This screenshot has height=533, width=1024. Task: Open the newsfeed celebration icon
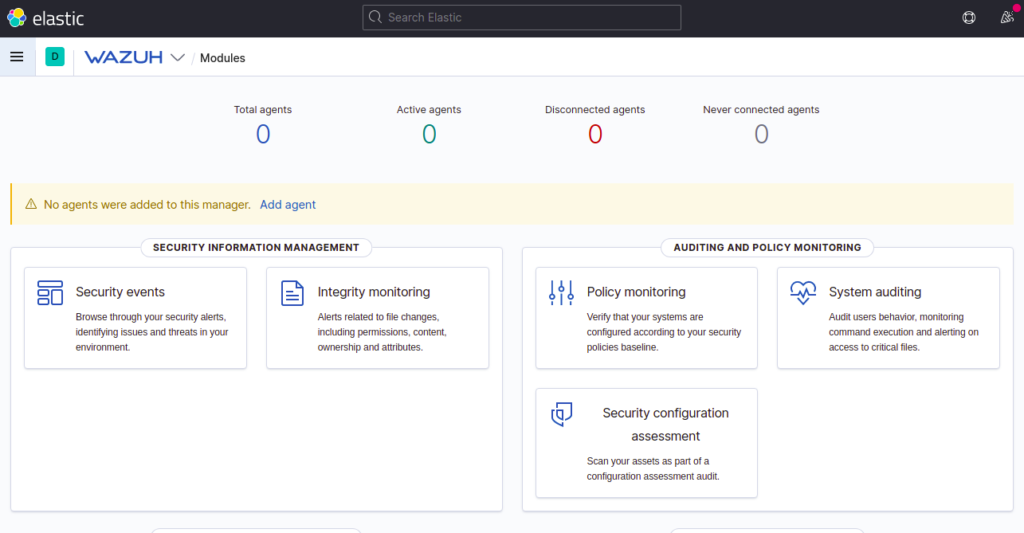pyautogui.click(x=1008, y=17)
